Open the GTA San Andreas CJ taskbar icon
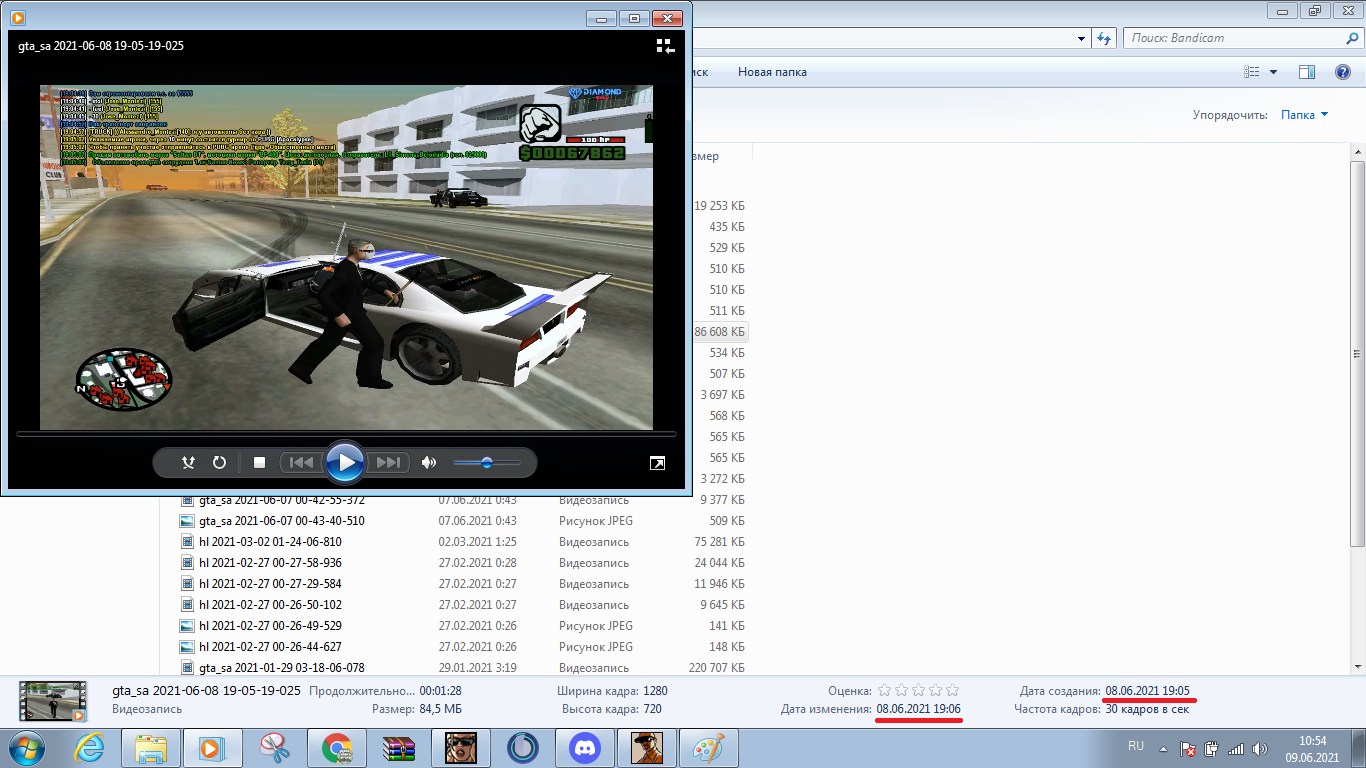The height and width of the screenshot is (768, 1366). 646,747
